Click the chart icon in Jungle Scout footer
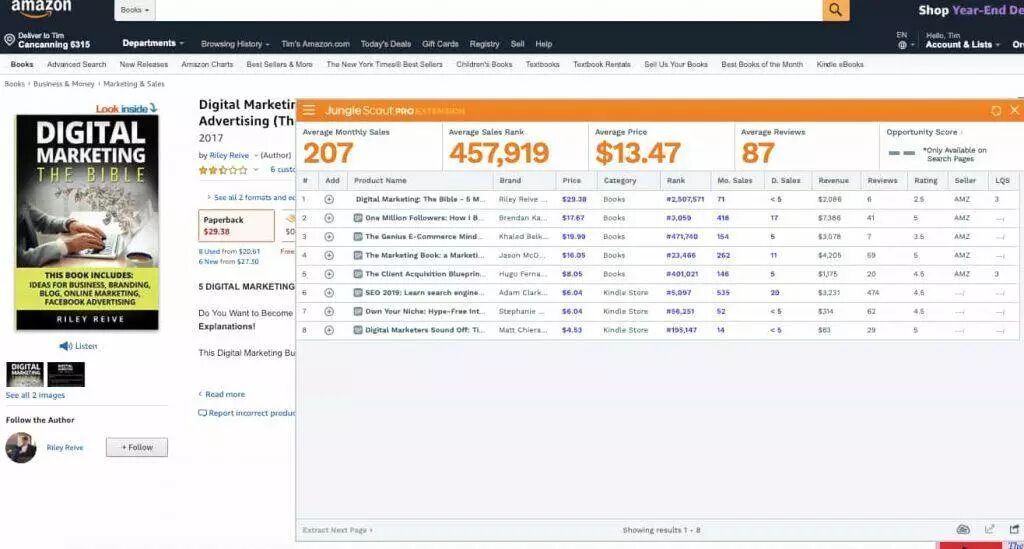Screen dimensions: 1024x549 (989, 529)
